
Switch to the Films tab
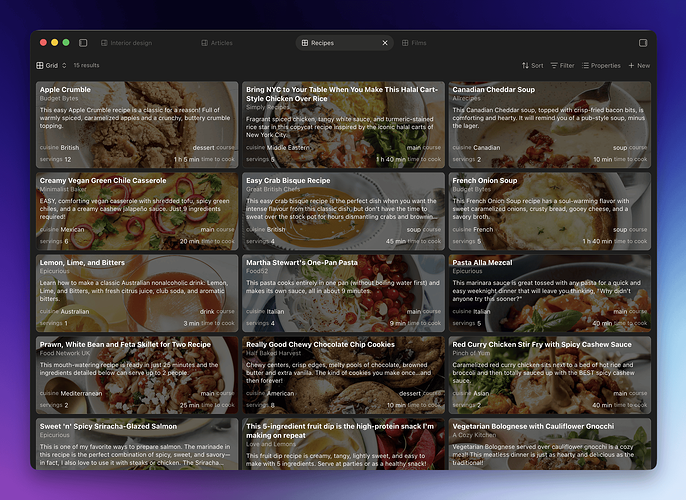(414, 43)
